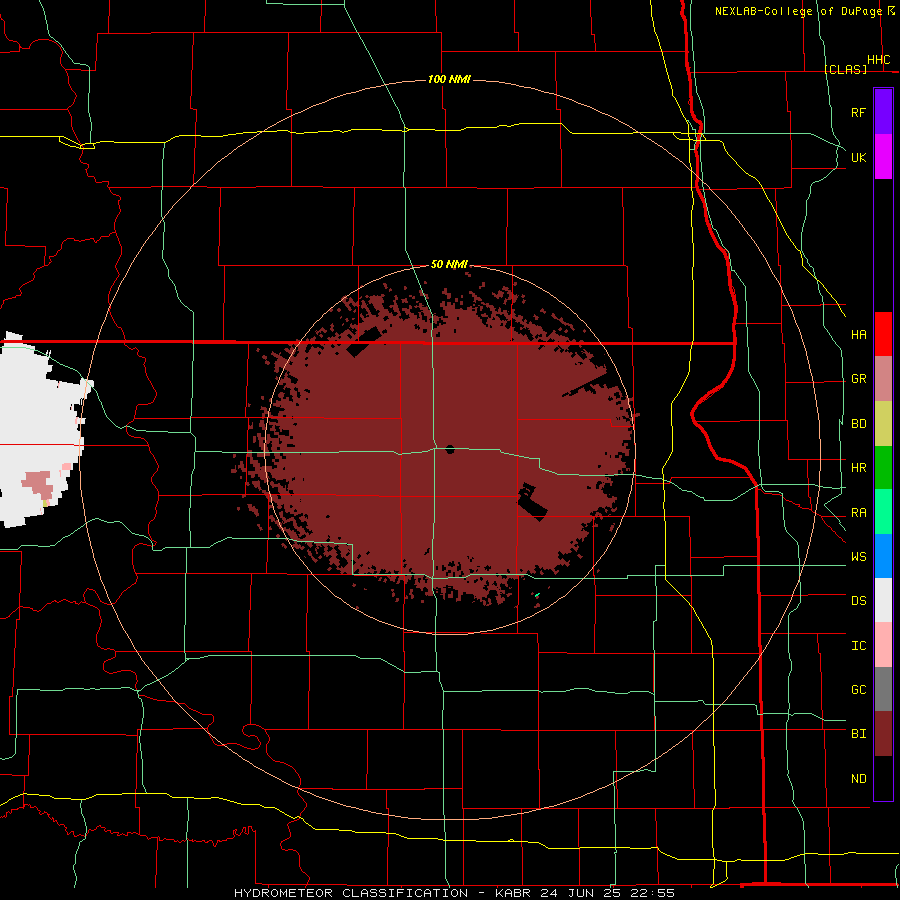Click the DS legend label
Screen dimensions: 900x900
pyautogui.click(x=858, y=601)
